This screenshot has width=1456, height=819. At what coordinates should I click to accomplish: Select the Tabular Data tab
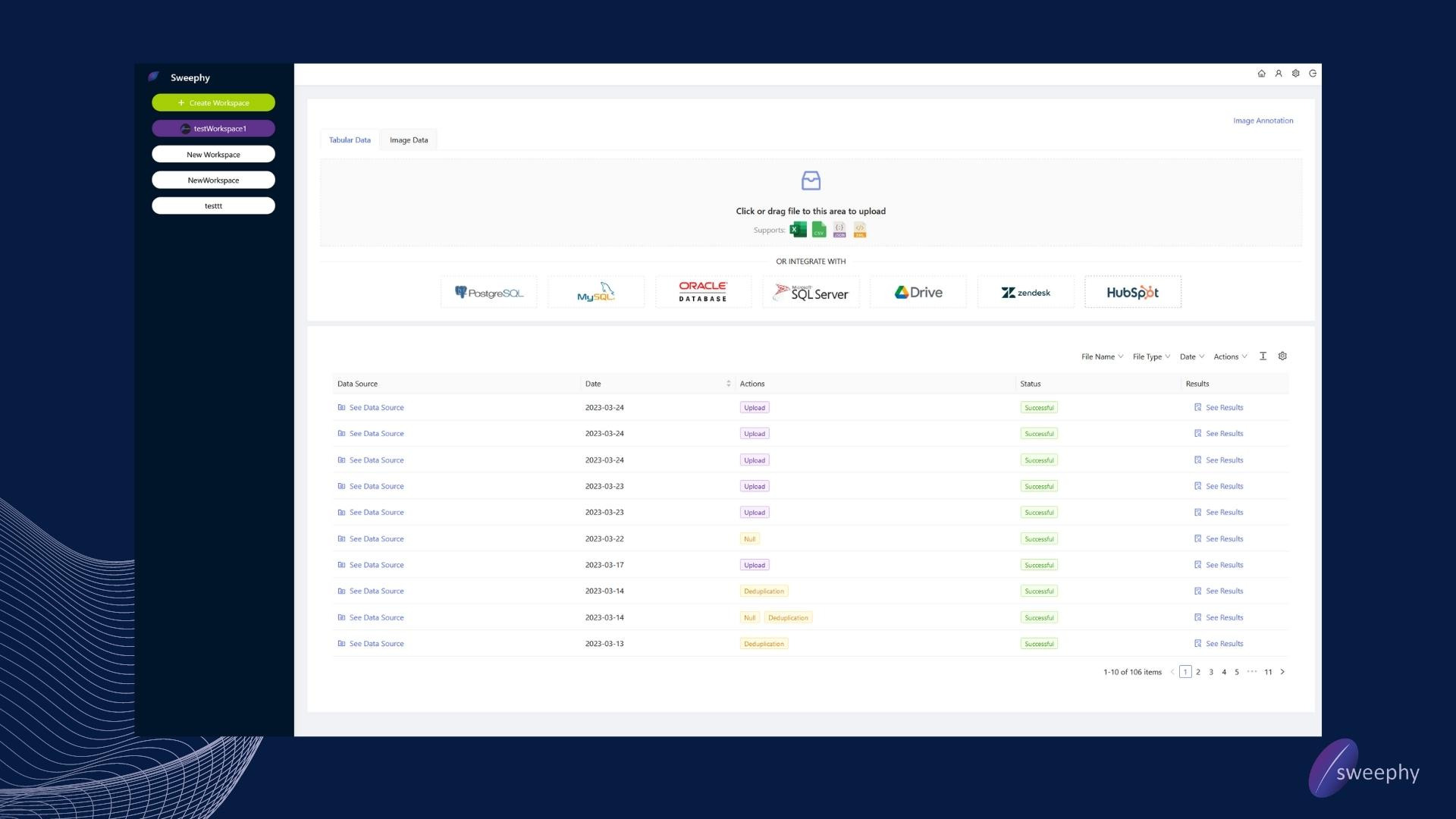pos(350,140)
